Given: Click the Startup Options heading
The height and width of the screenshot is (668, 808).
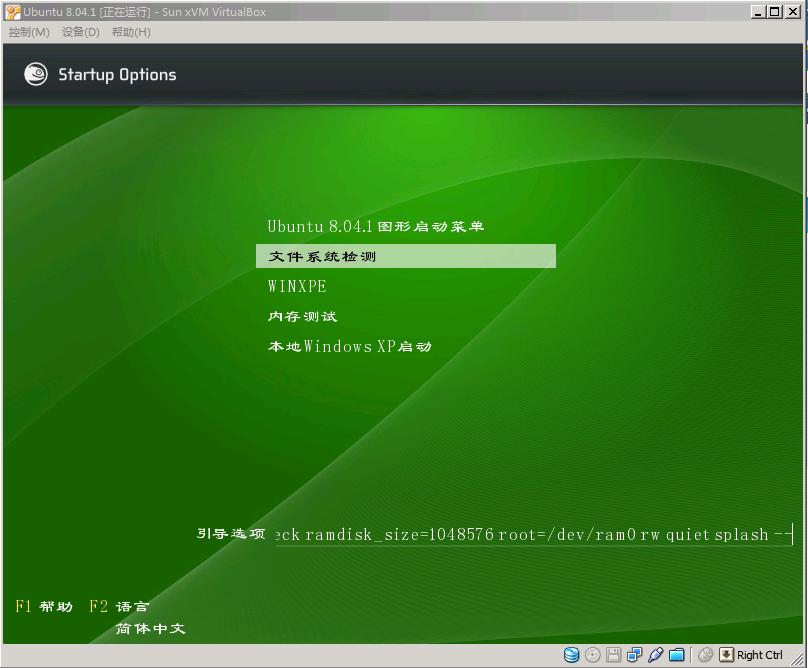Looking at the screenshot, I should coord(117,75).
